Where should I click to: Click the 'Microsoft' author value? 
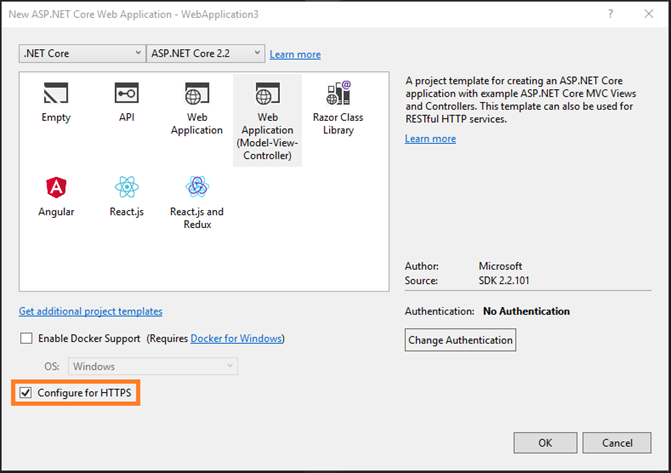click(x=500, y=266)
